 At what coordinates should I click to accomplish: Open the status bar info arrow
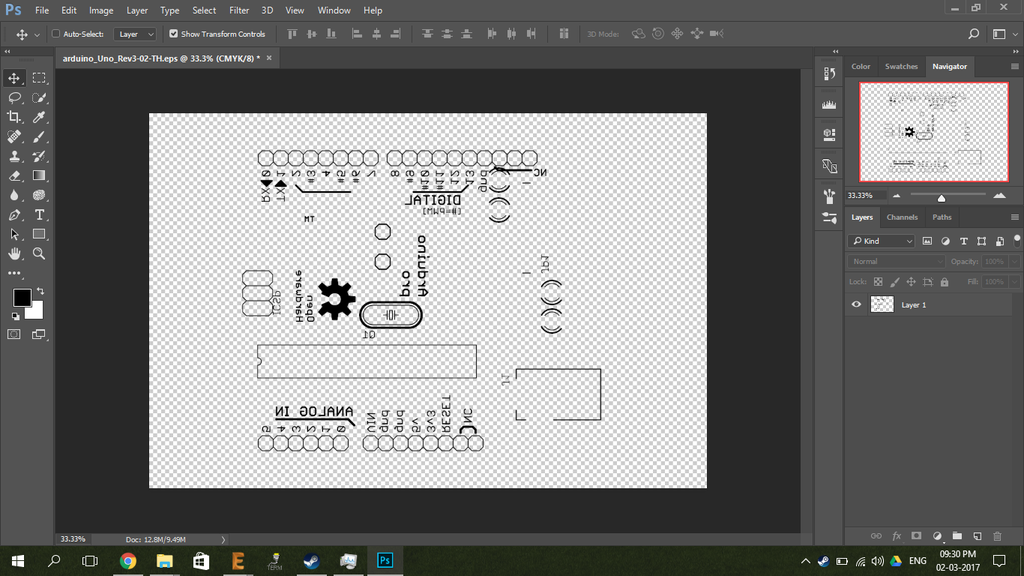tap(223, 539)
